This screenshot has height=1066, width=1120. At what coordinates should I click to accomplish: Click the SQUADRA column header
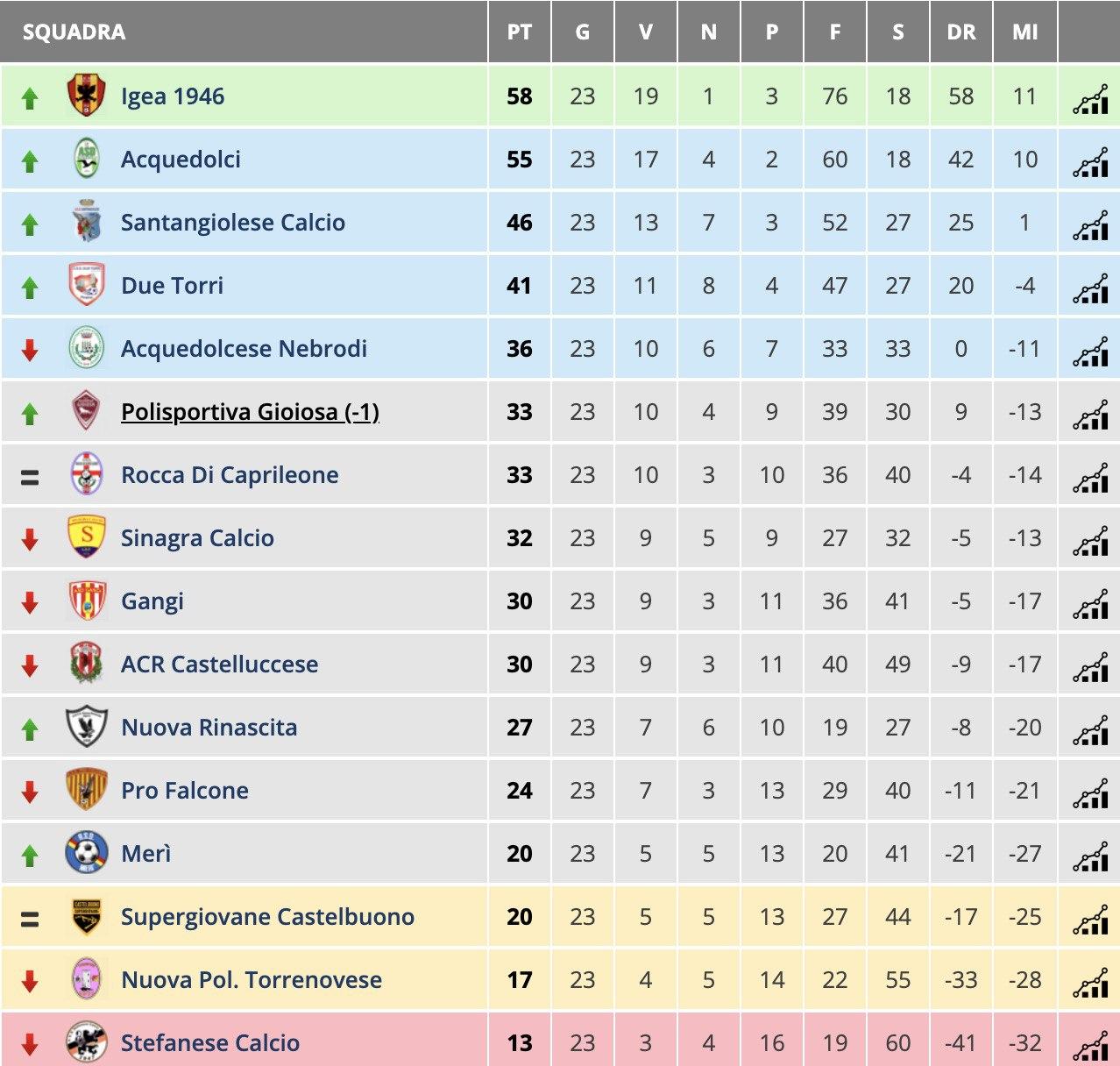pos(74,32)
